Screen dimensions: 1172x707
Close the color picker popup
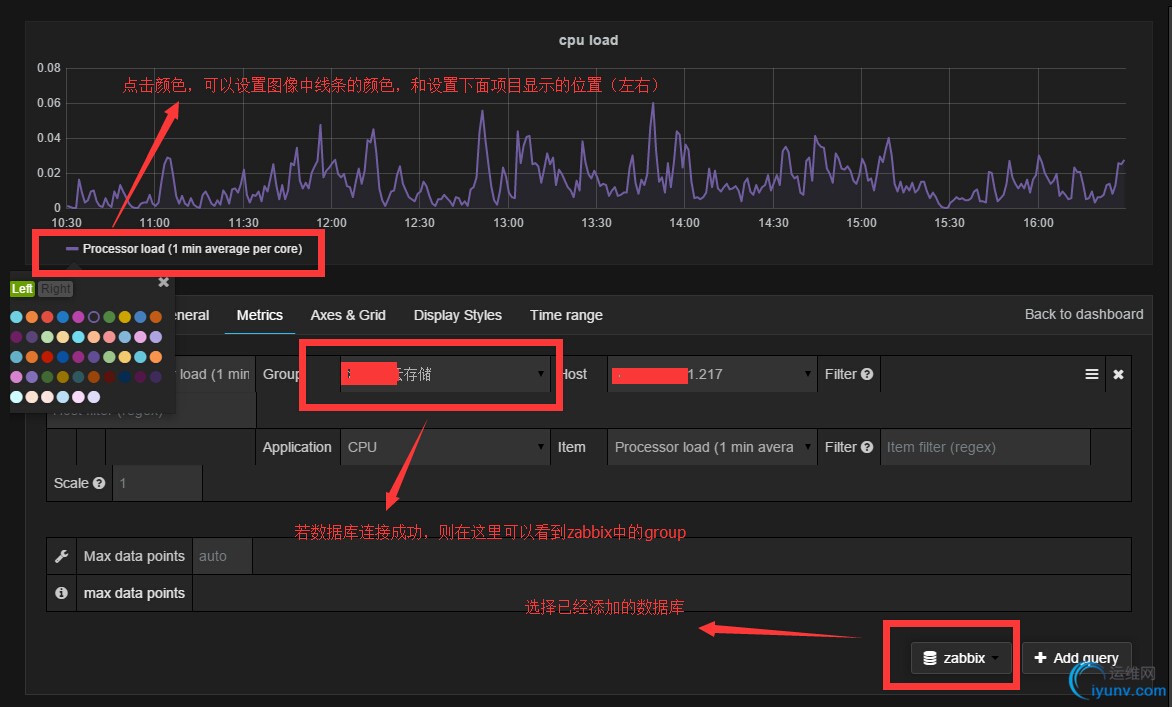[164, 282]
